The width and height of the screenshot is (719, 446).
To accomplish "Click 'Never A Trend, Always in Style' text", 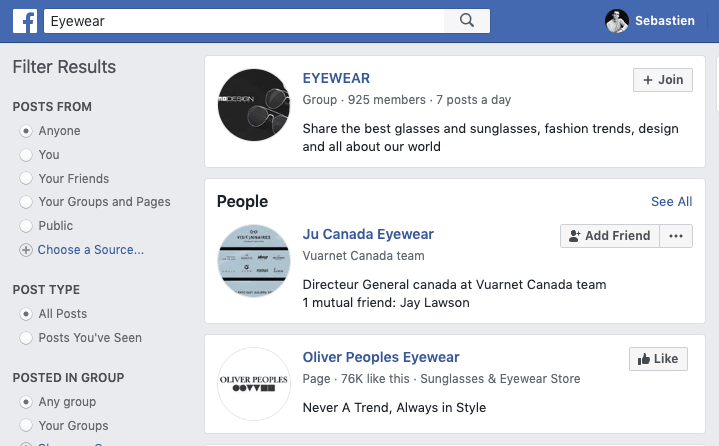I will (394, 407).
